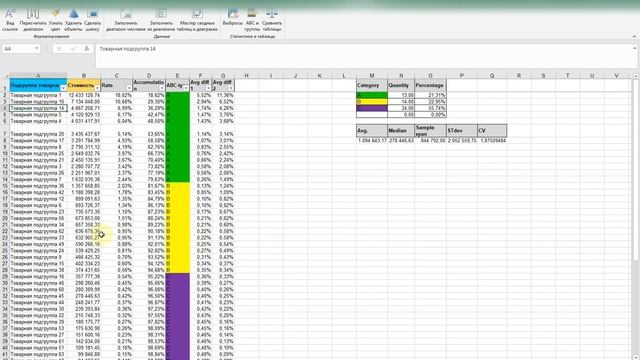Click inside the formula bar text
The image size is (640, 360).
(127, 49)
